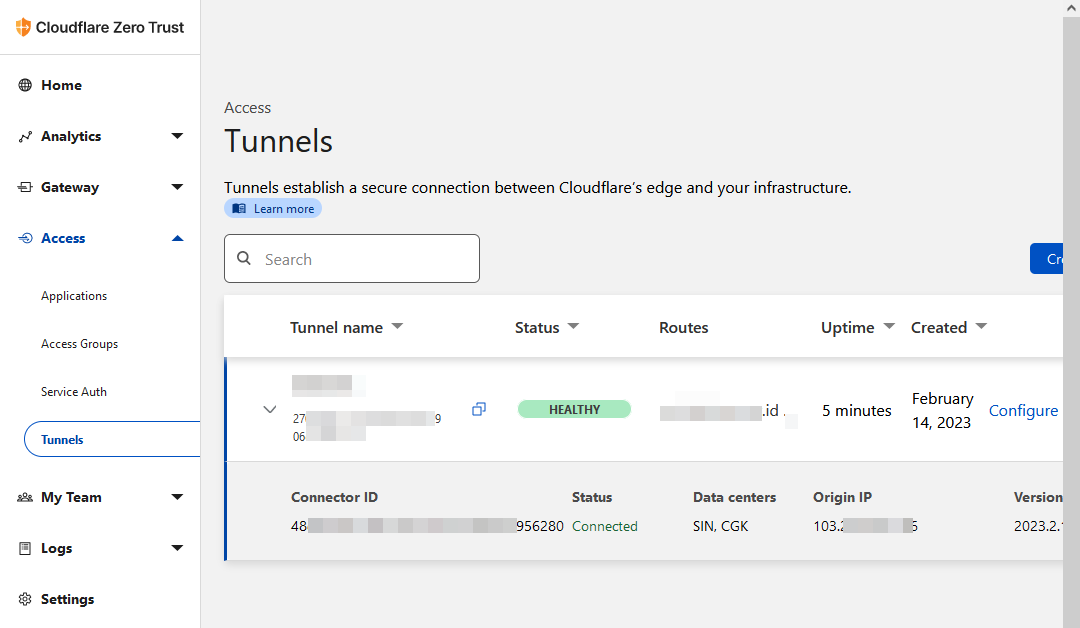Click the blue Create button
1080x628 pixels.
coord(1046,259)
